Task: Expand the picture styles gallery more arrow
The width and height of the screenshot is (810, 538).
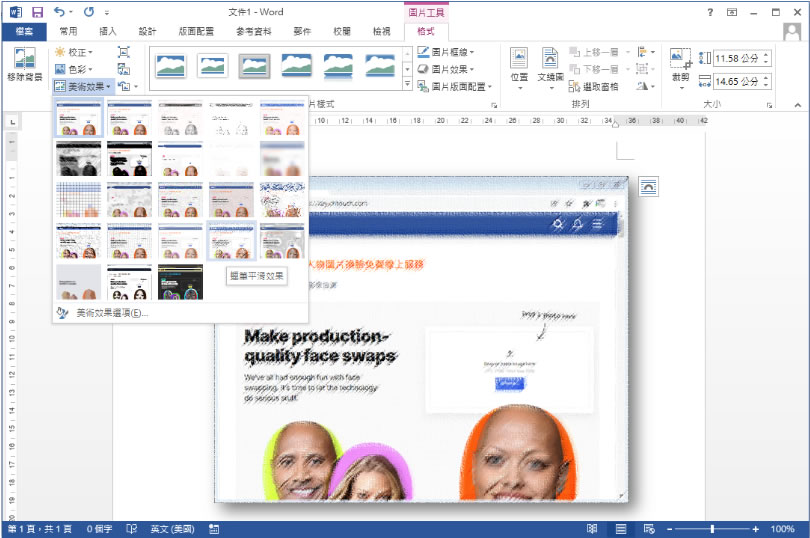Action: (x=407, y=84)
